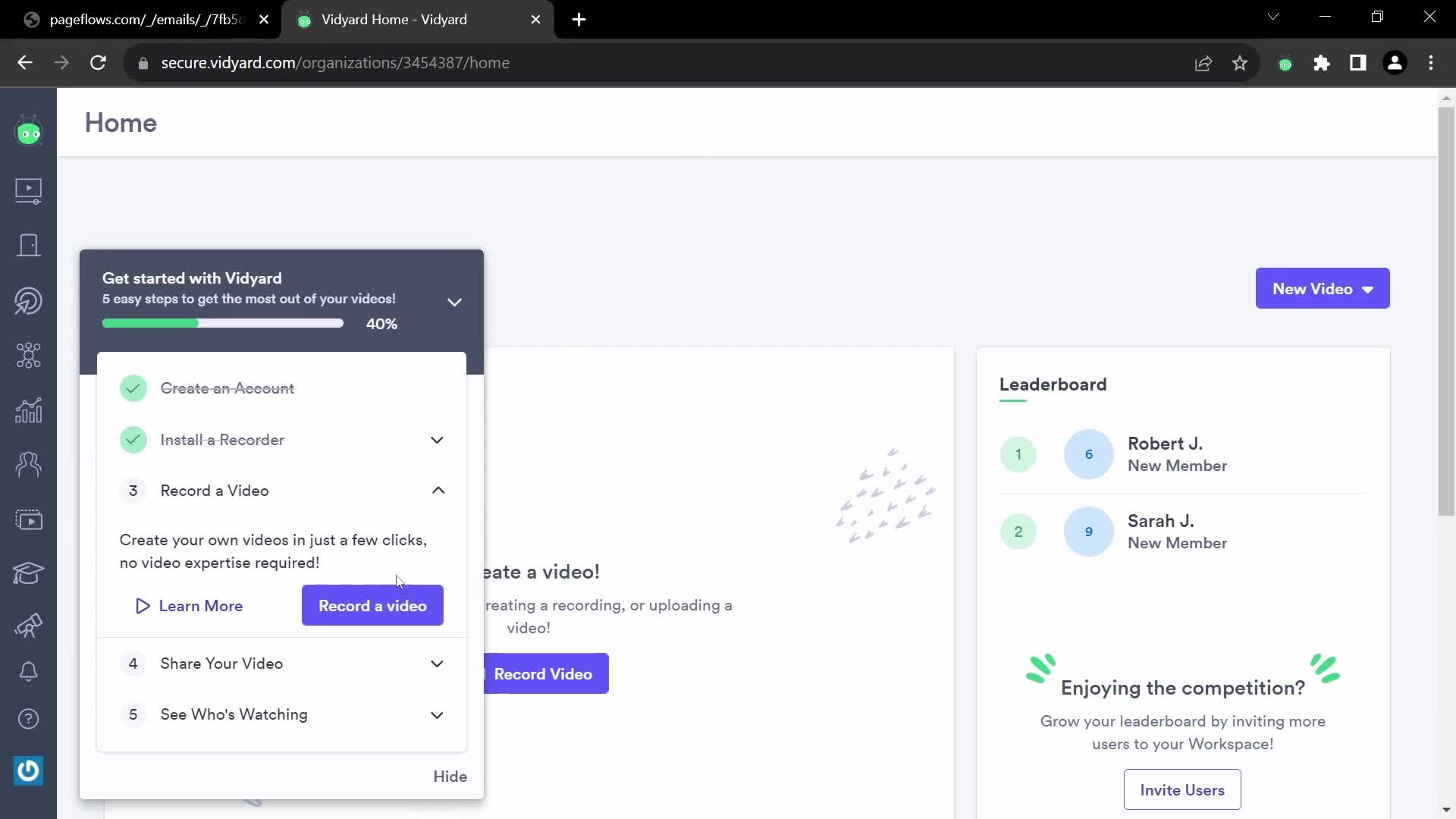Click the notifications bell icon
Viewport: 1456px width, 819px height.
coord(27,672)
